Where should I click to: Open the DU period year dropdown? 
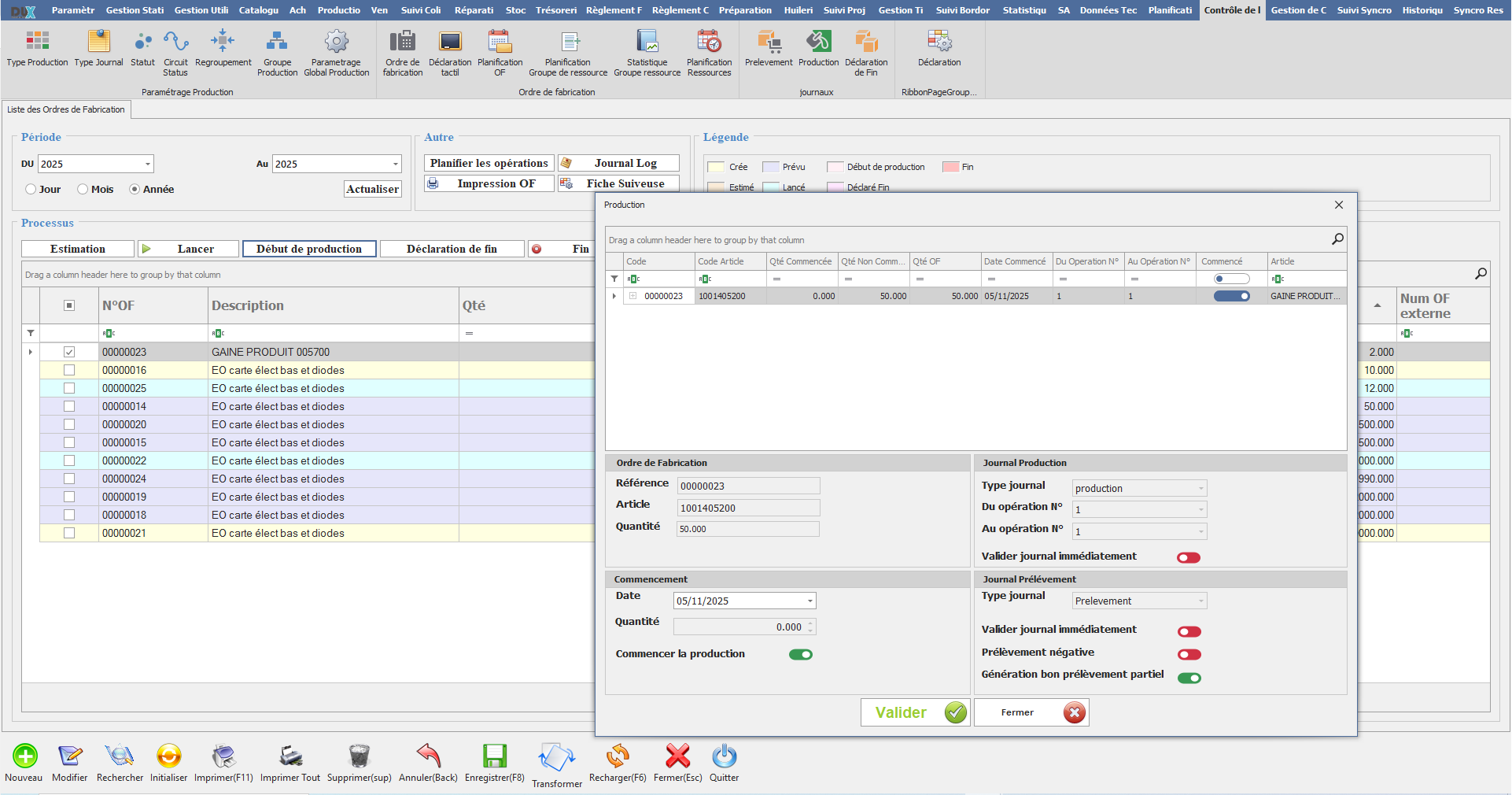point(147,165)
